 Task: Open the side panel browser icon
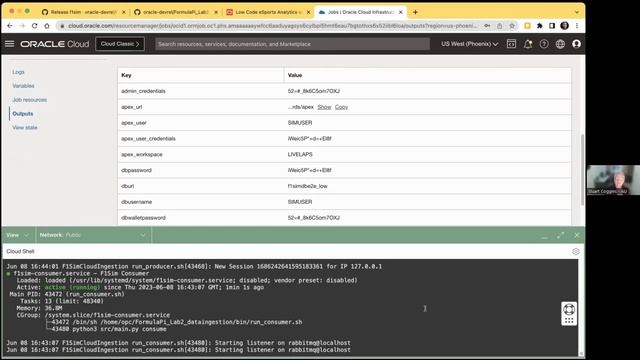552,26
